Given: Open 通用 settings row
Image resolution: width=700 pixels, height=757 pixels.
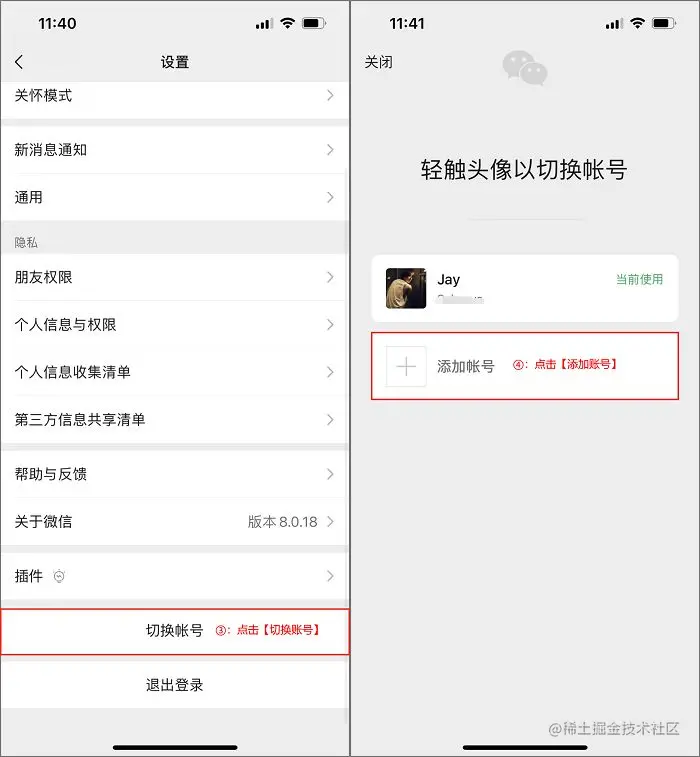Looking at the screenshot, I should tap(175, 197).
